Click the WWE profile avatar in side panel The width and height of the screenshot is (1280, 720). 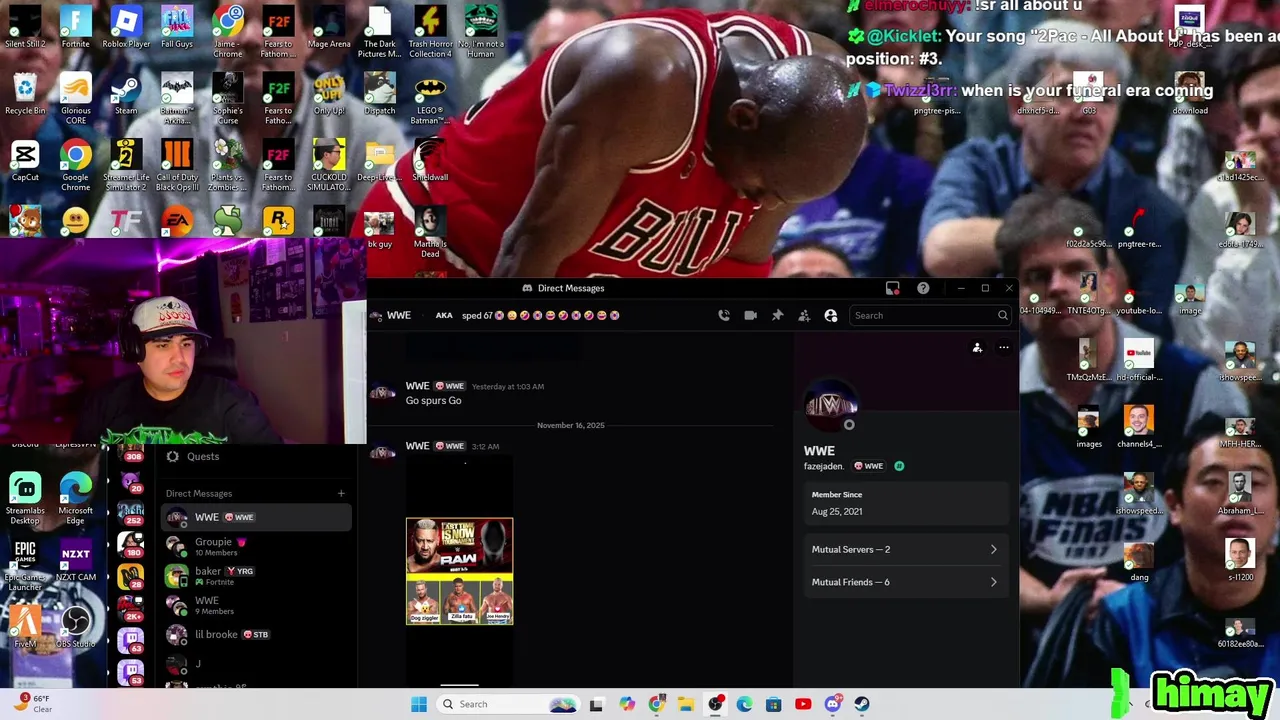coord(831,405)
